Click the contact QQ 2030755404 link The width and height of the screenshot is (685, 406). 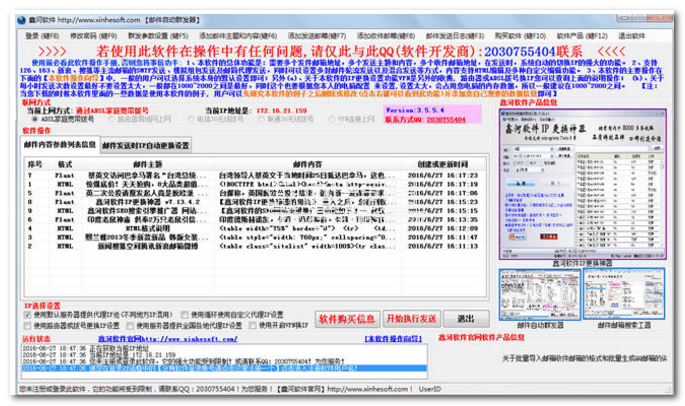tap(446, 120)
